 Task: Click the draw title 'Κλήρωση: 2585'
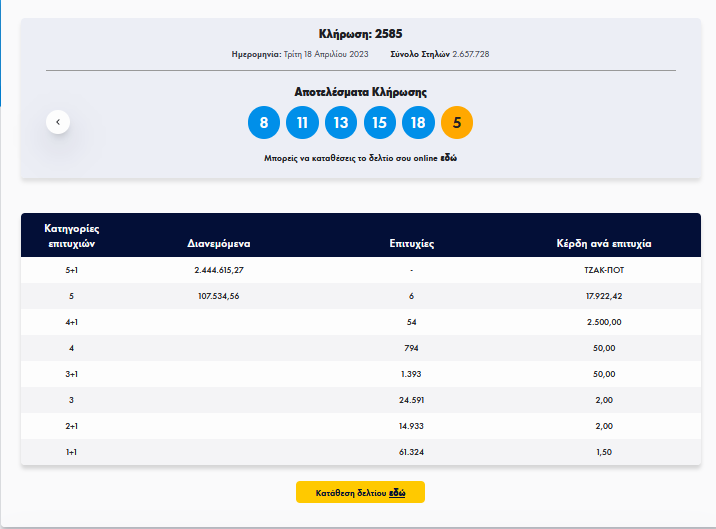[x=360, y=34]
